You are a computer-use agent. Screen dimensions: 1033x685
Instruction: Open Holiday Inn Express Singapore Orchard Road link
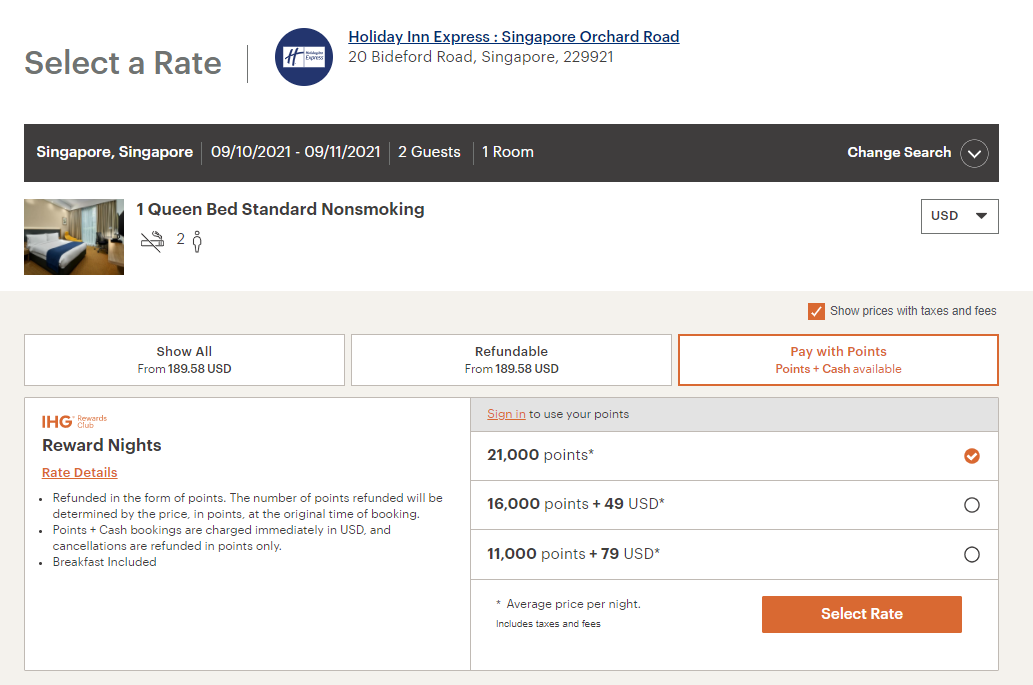pyautogui.click(x=514, y=37)
